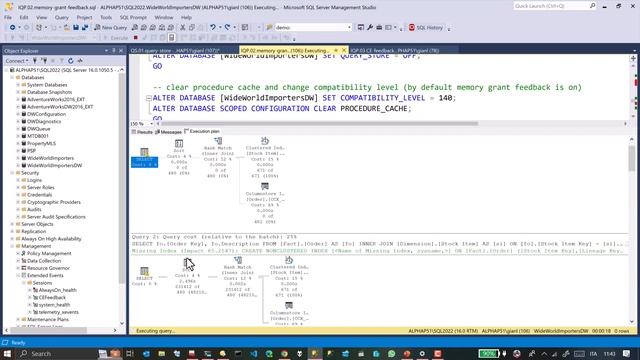Open the Windows Start menu
The height and width of the screenshot is (360, 640).
coord(7,353)
